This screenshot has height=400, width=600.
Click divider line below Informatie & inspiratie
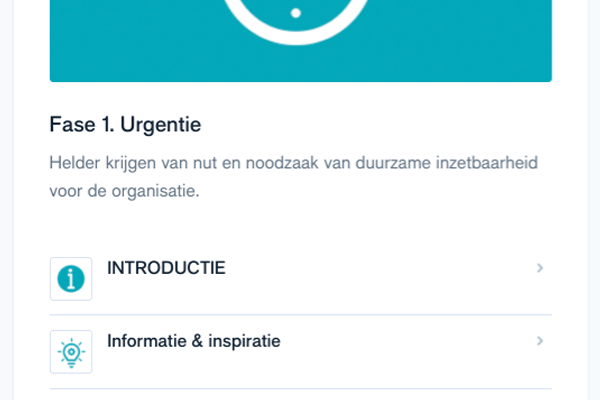pyautogui.click(x=301, y=389)
